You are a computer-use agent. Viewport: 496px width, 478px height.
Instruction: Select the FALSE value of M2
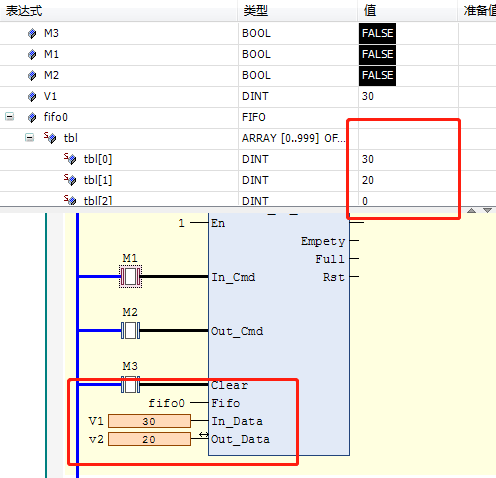(377, 75)
